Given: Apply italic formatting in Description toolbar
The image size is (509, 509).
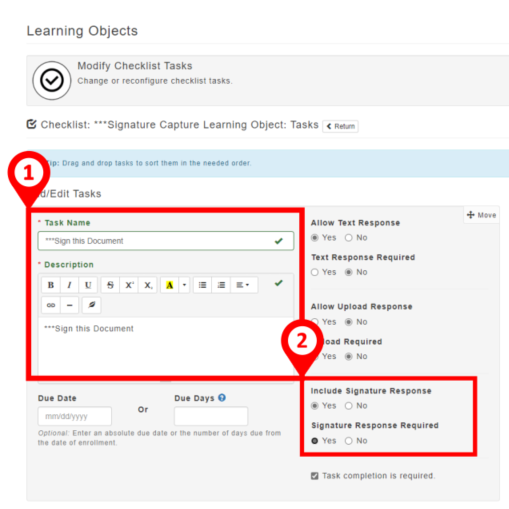Looking at the screenshot, I should (69, 285).
